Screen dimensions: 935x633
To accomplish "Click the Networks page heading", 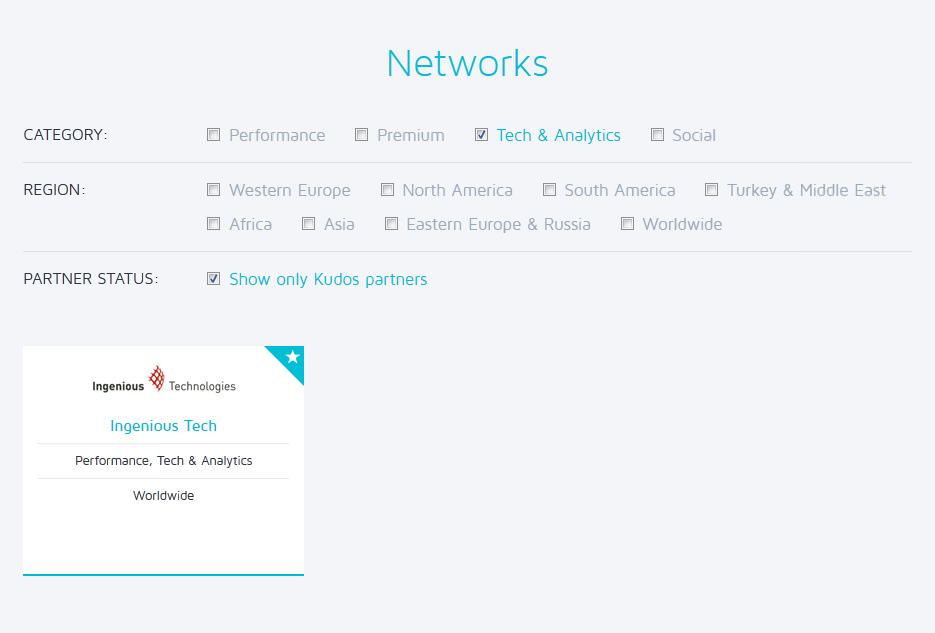I will (468, 63).
